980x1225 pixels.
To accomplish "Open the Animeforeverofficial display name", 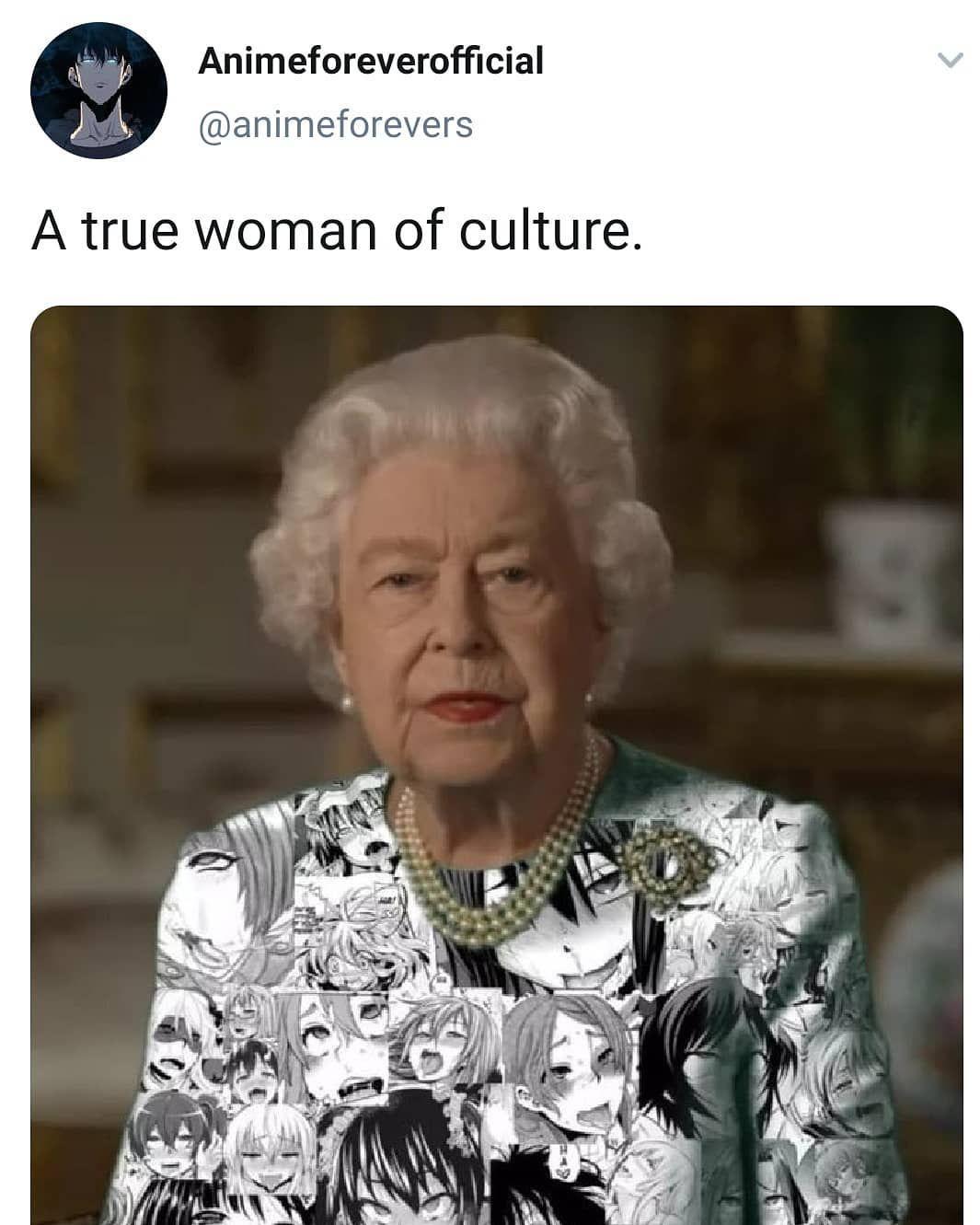I will tap(371, 61).
